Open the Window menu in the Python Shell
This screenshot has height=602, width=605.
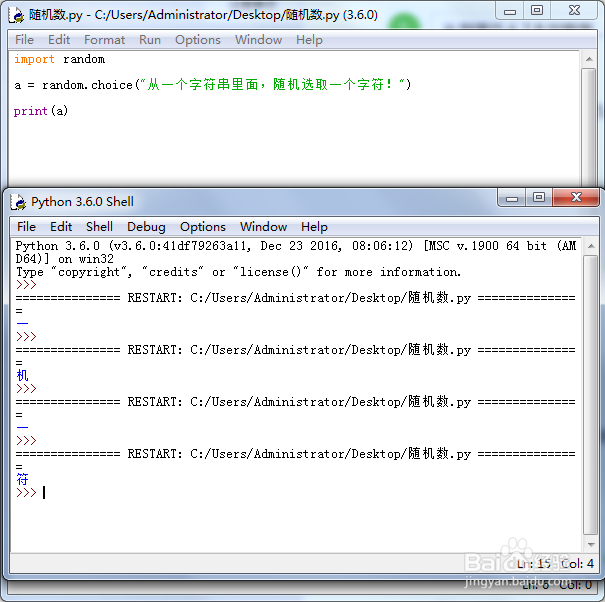pyautogui.click(x=263, y=227)
